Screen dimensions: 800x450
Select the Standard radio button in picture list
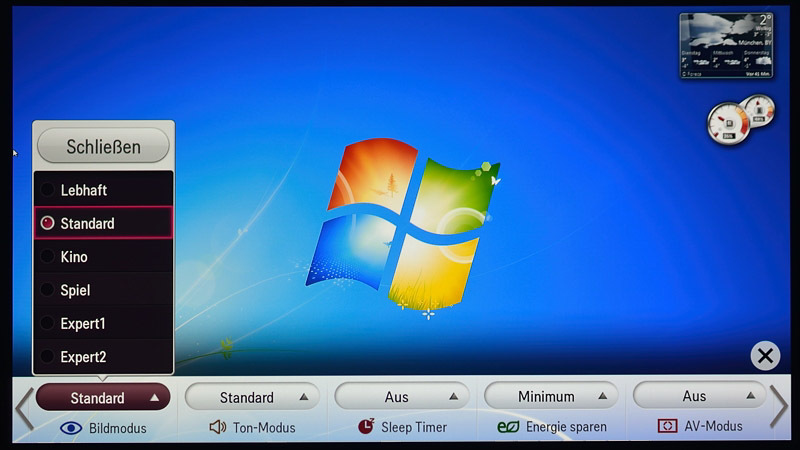pyautogui.click(x=47, y=223)
